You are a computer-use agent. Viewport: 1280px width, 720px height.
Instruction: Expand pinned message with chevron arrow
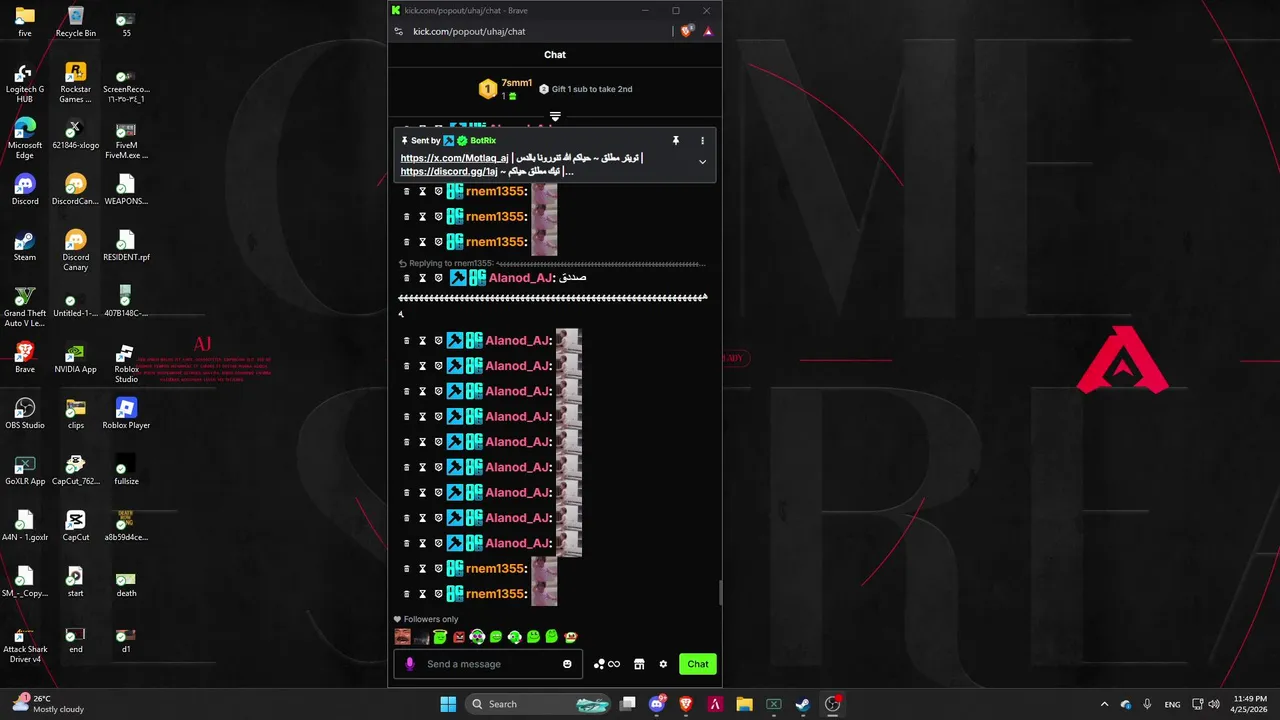tap(702, 162)
